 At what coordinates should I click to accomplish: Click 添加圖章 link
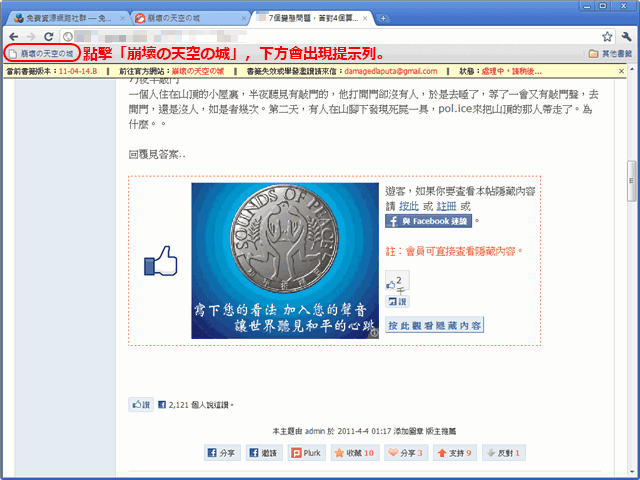408,431
